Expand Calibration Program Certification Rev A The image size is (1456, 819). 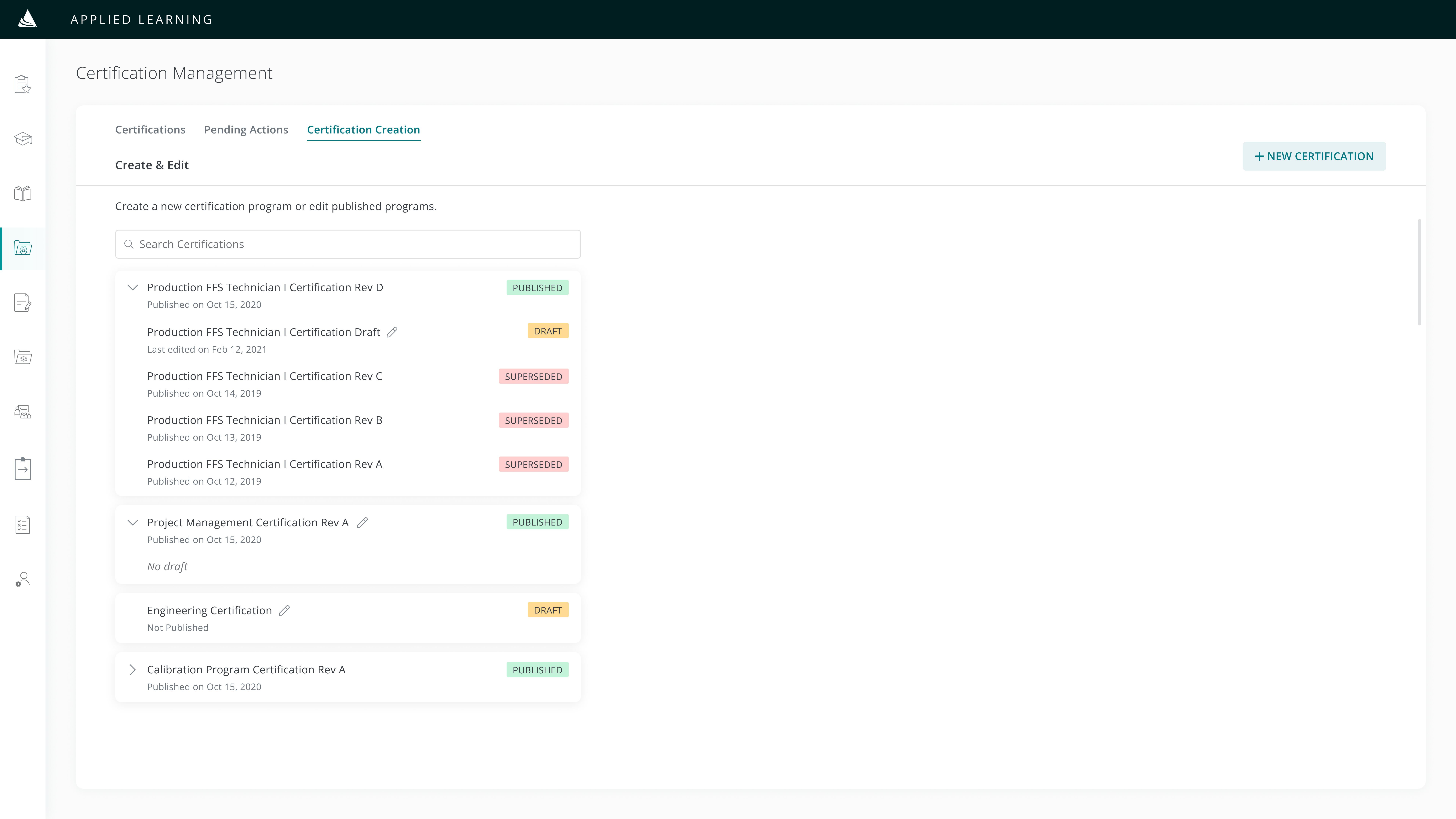coord(132,670)
